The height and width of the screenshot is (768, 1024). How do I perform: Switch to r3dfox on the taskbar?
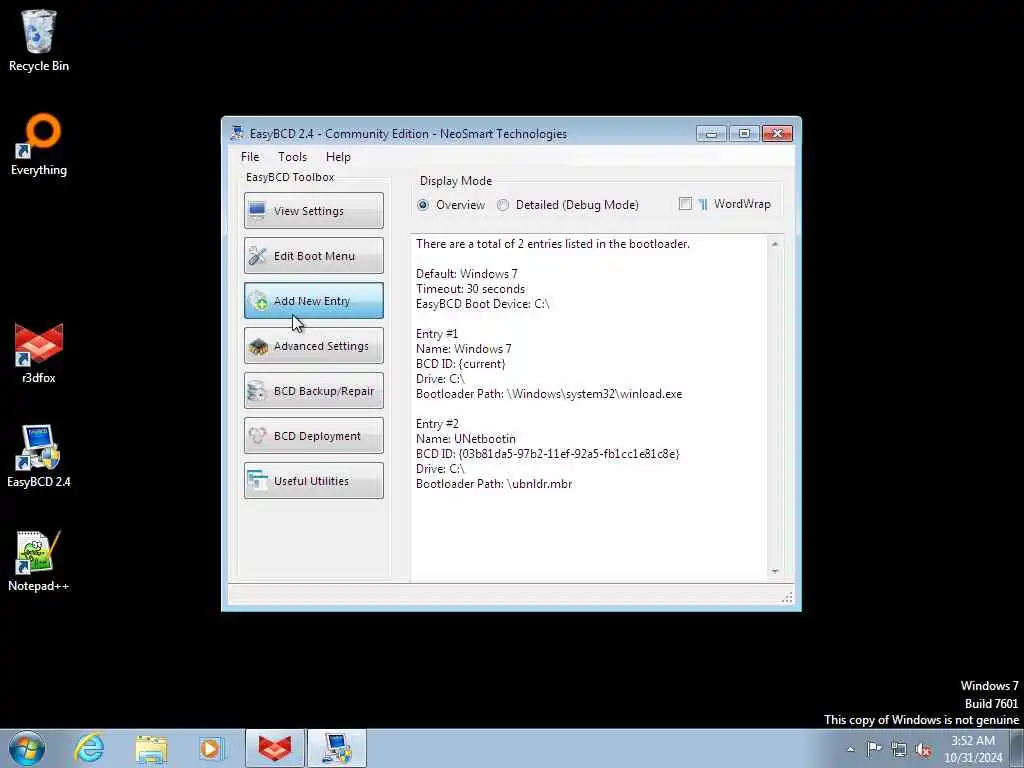coord(275,748)
